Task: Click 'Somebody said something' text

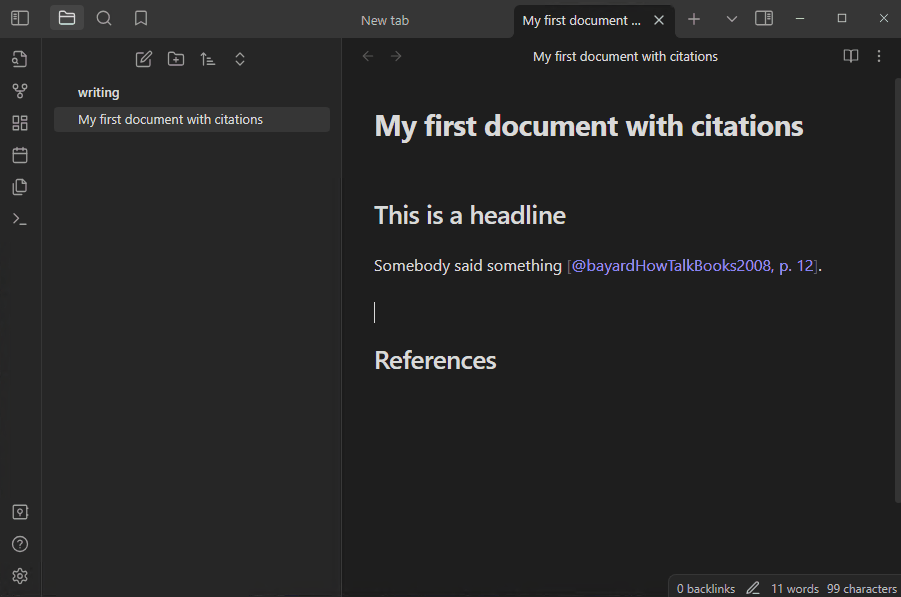Action: point(468,266)
